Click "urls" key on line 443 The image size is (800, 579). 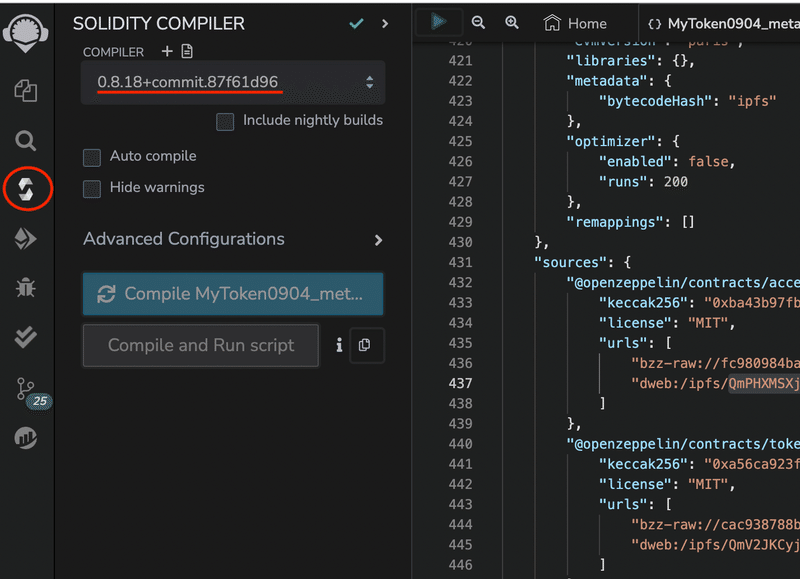(x=623, y=504)
